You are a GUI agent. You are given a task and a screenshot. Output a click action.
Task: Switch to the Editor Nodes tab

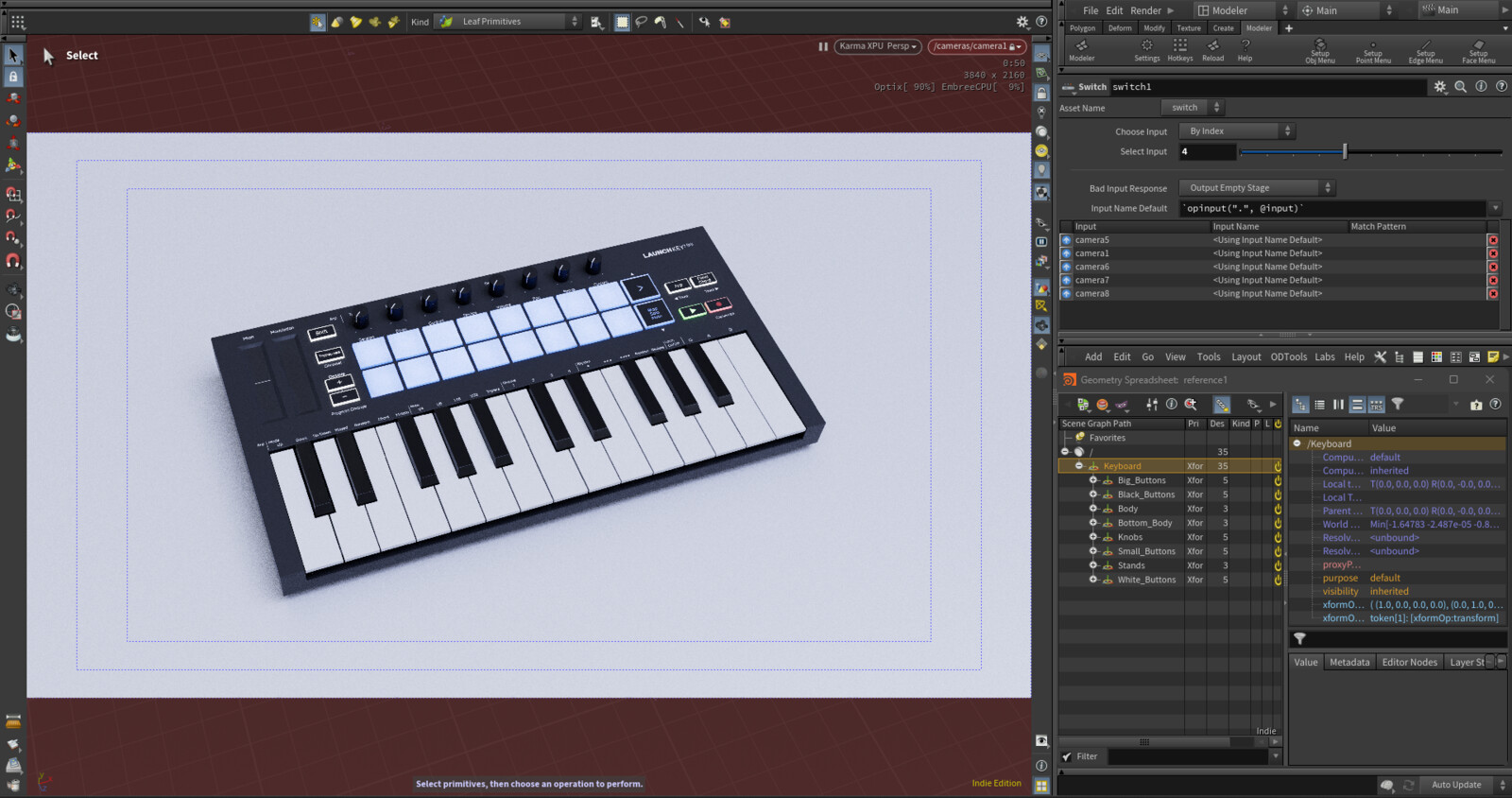point(1409,662)
